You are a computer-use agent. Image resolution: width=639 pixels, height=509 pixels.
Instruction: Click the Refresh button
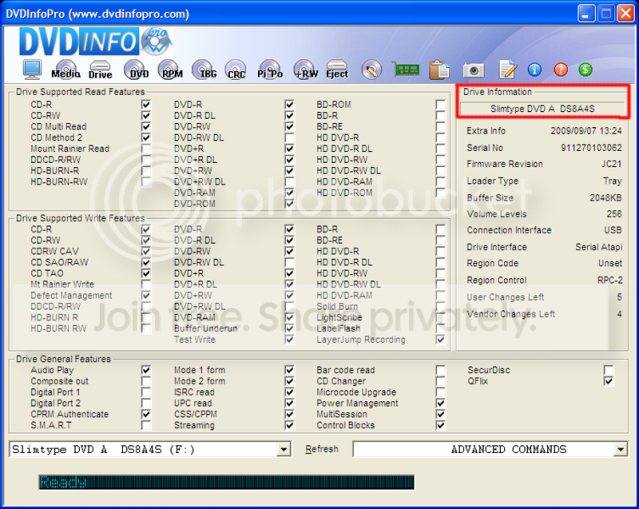tap(322, 449)
